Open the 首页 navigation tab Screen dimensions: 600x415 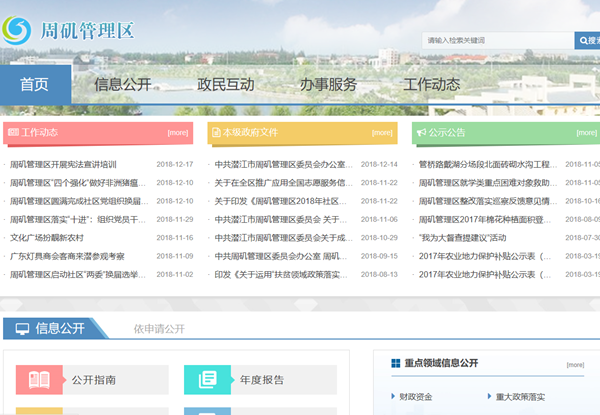tap(34, 85)
